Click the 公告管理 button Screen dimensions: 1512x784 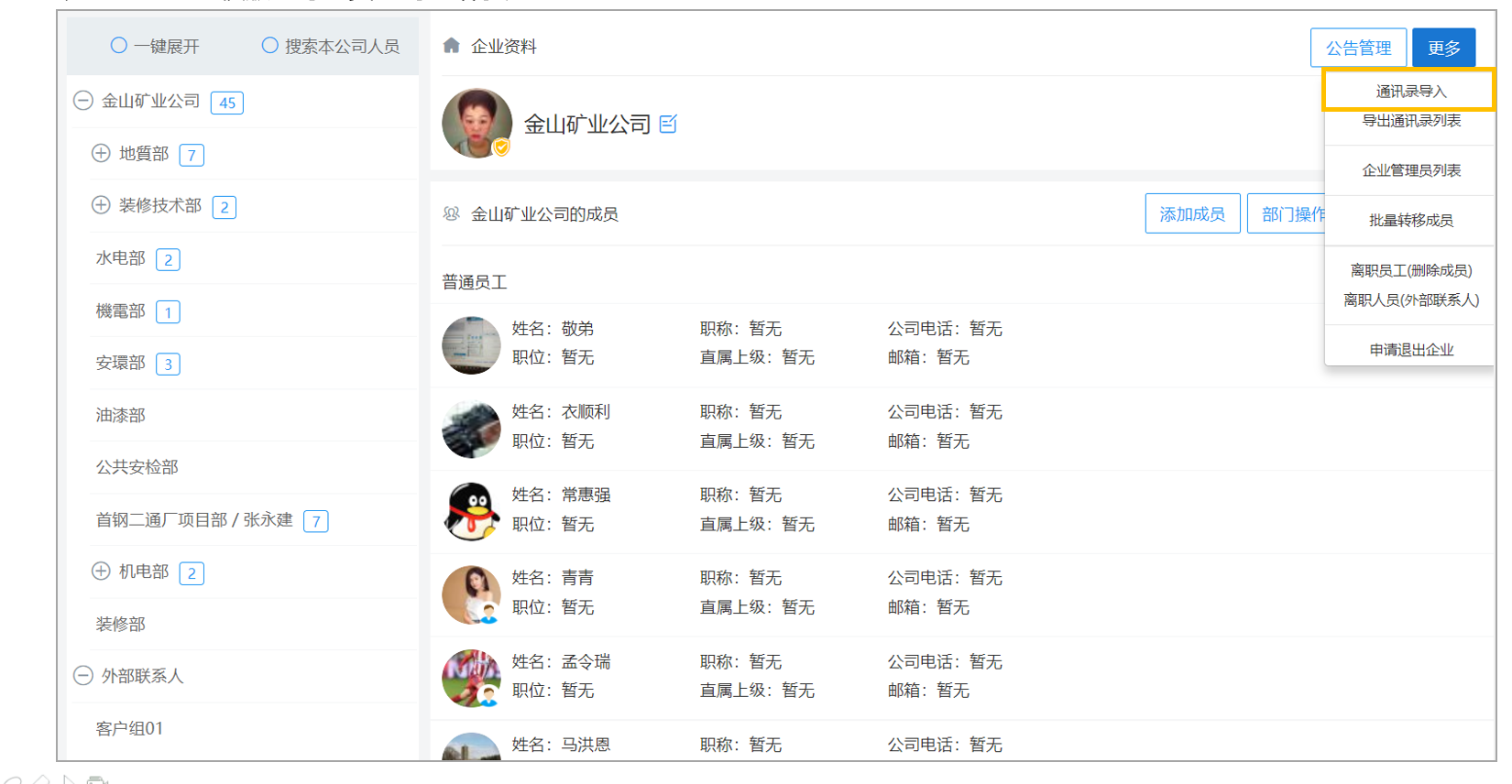pyautogui.click(x=1358, y=48)
